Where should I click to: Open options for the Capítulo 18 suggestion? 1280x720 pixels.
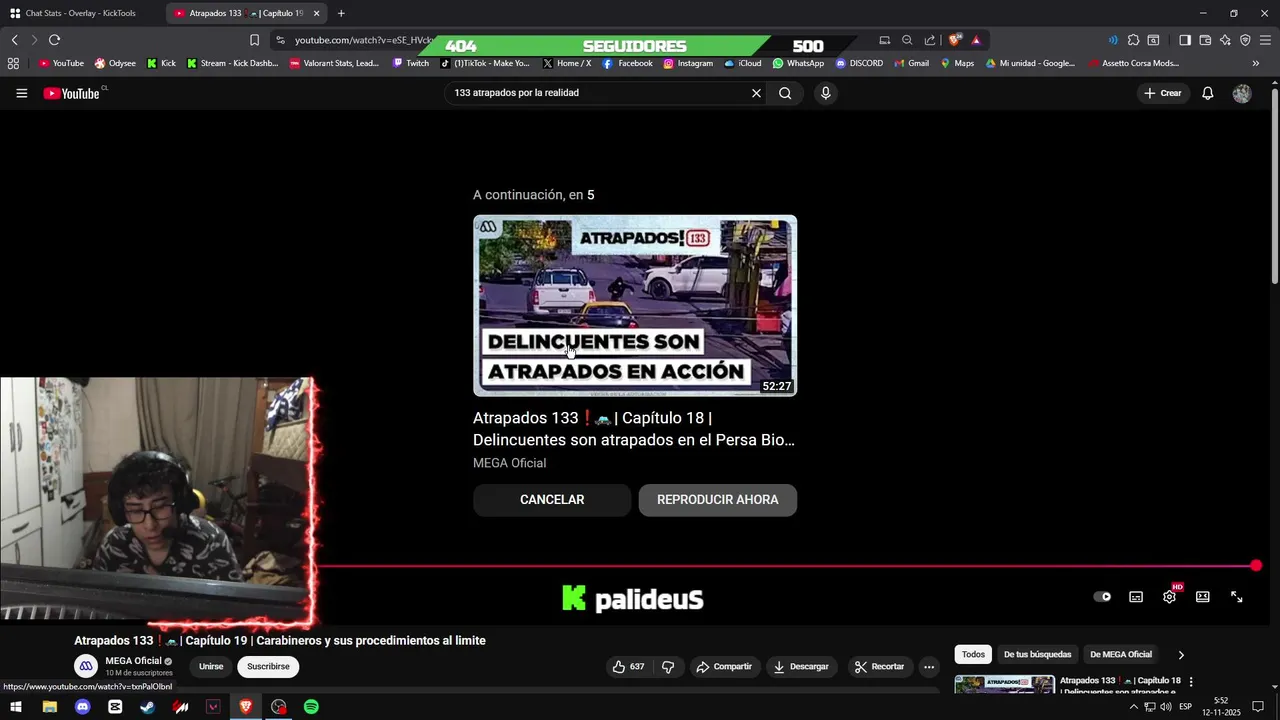1191,682
